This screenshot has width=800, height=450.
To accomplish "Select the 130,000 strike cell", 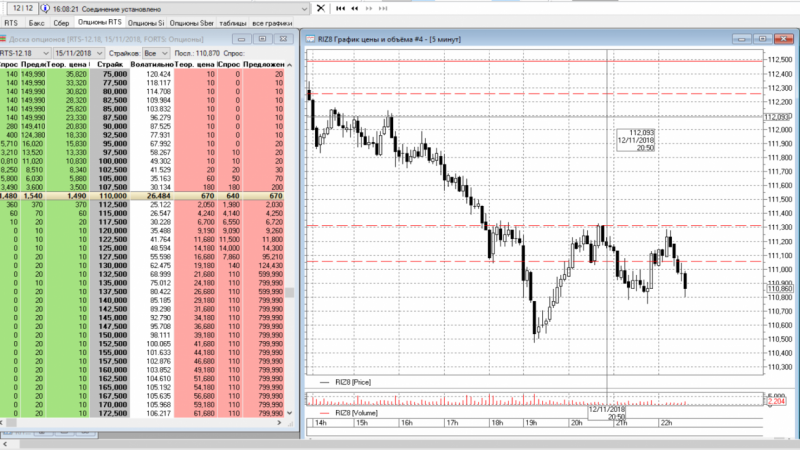I will (110, 265).
